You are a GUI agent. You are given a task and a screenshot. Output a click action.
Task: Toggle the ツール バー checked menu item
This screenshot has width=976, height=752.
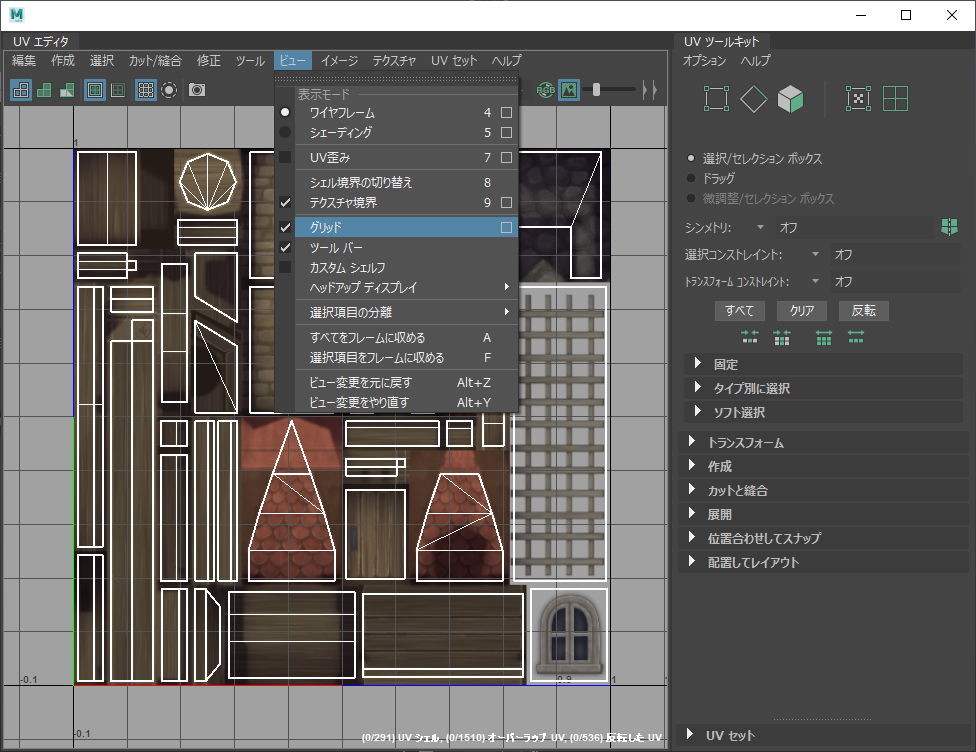396,247
